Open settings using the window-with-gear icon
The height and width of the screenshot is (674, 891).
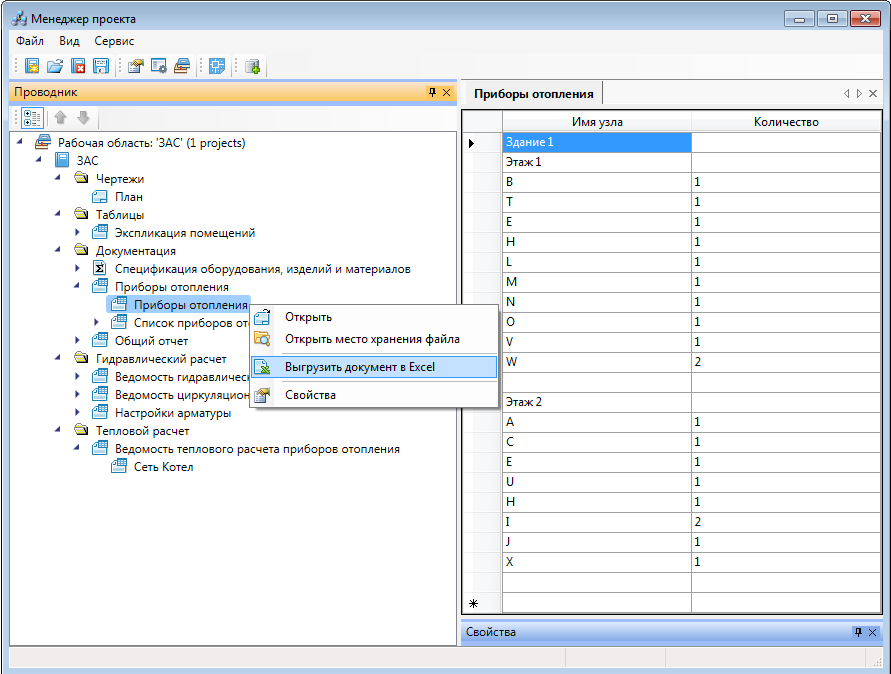pyautogui.click(x=159, y=66)
